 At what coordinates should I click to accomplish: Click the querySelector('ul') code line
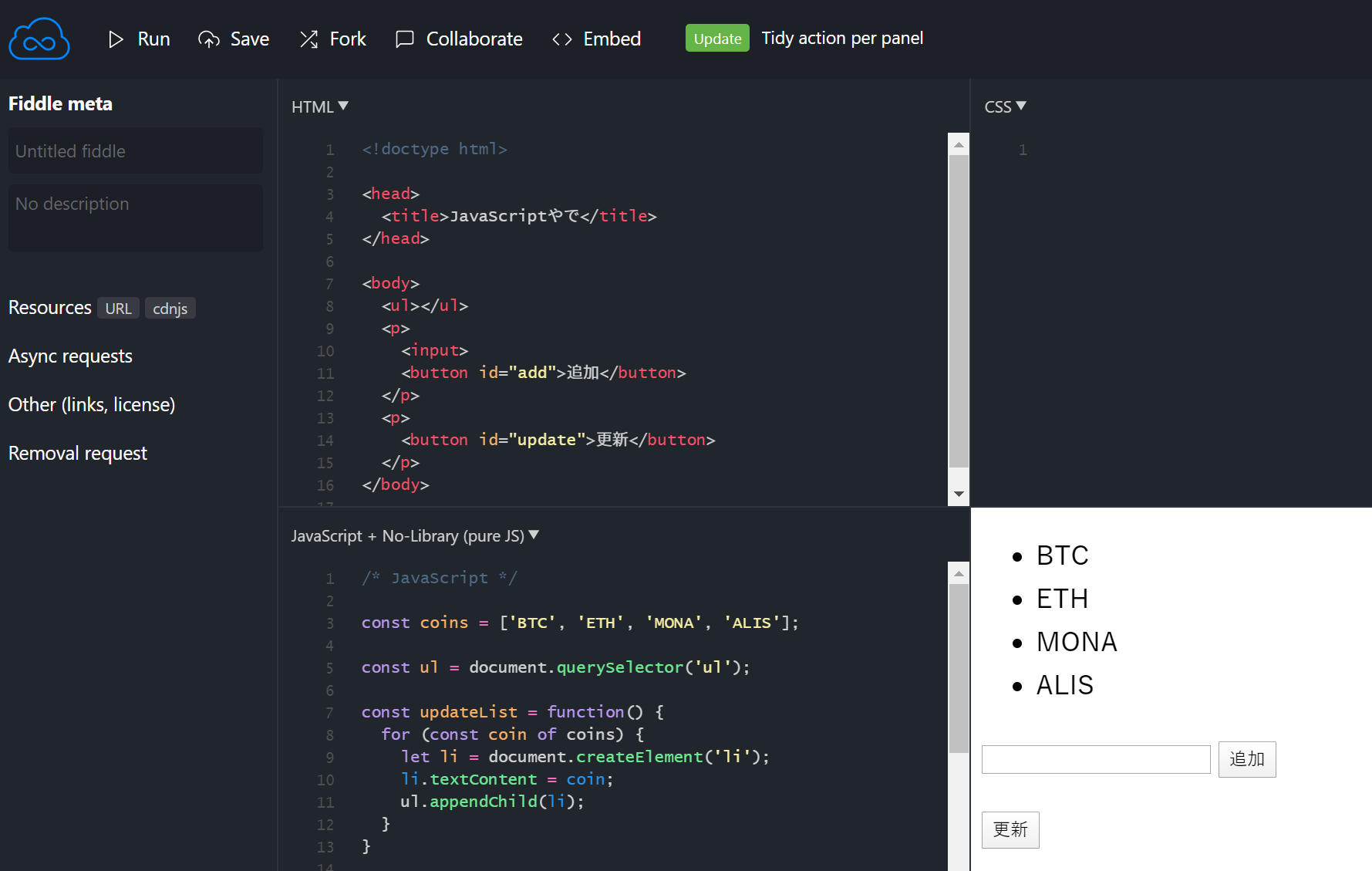(555, 667)
